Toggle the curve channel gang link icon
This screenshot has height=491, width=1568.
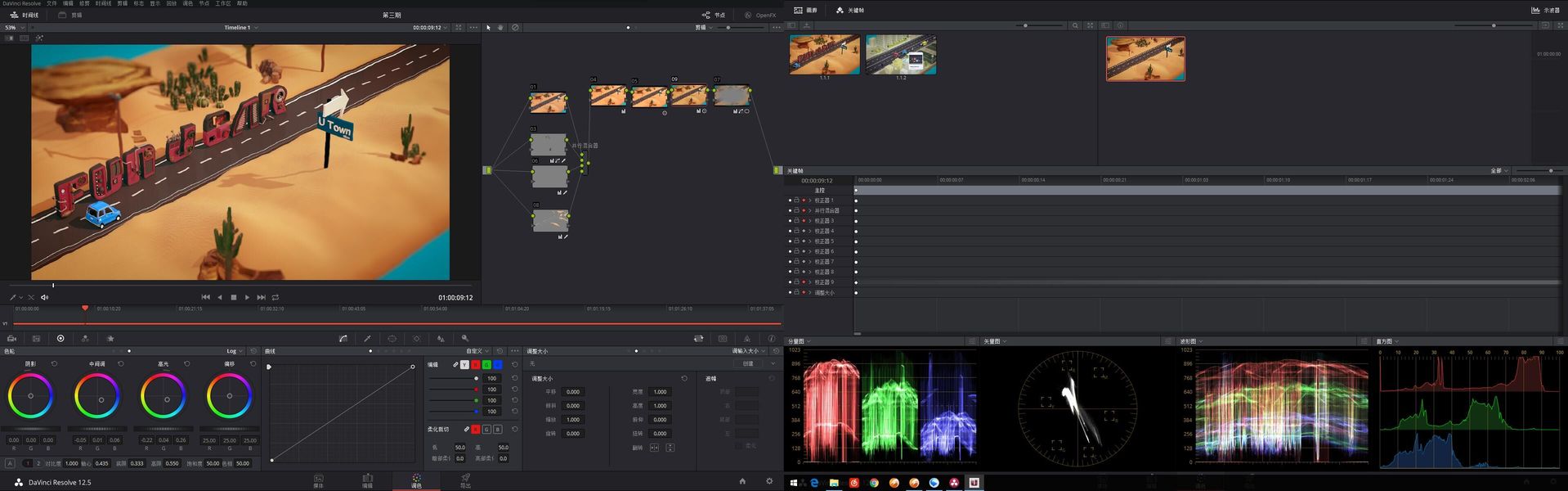click(x=455, y=365)
